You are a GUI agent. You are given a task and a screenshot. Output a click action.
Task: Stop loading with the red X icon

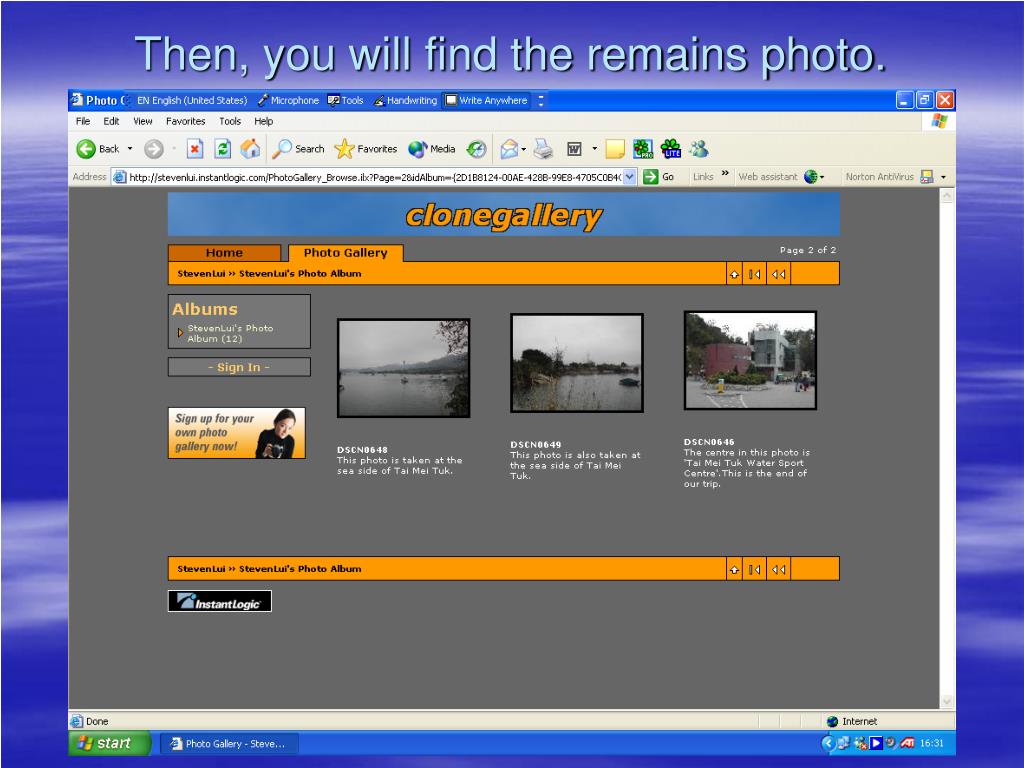point(195,150)
